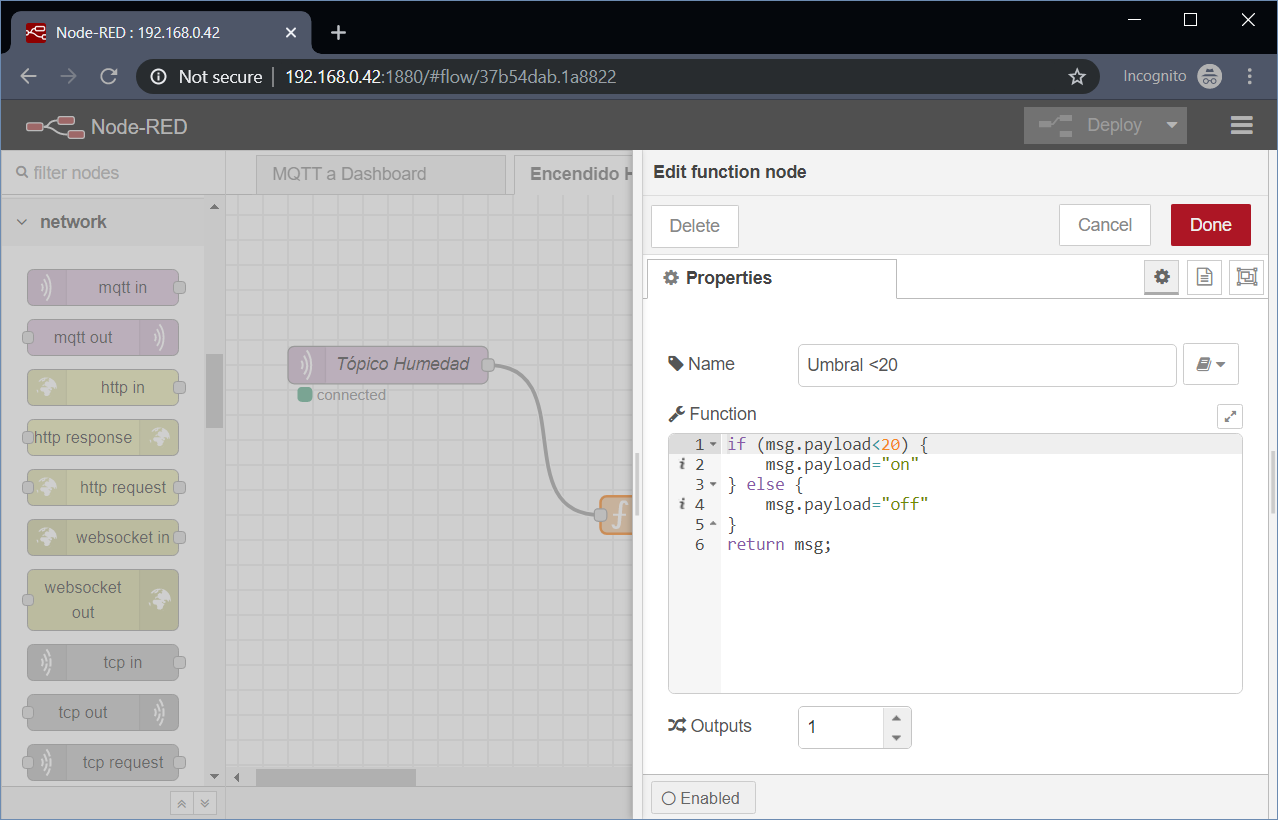Reload the browser page
The width and height of the screenshot is (1278, 820).
tap(109, 77)
